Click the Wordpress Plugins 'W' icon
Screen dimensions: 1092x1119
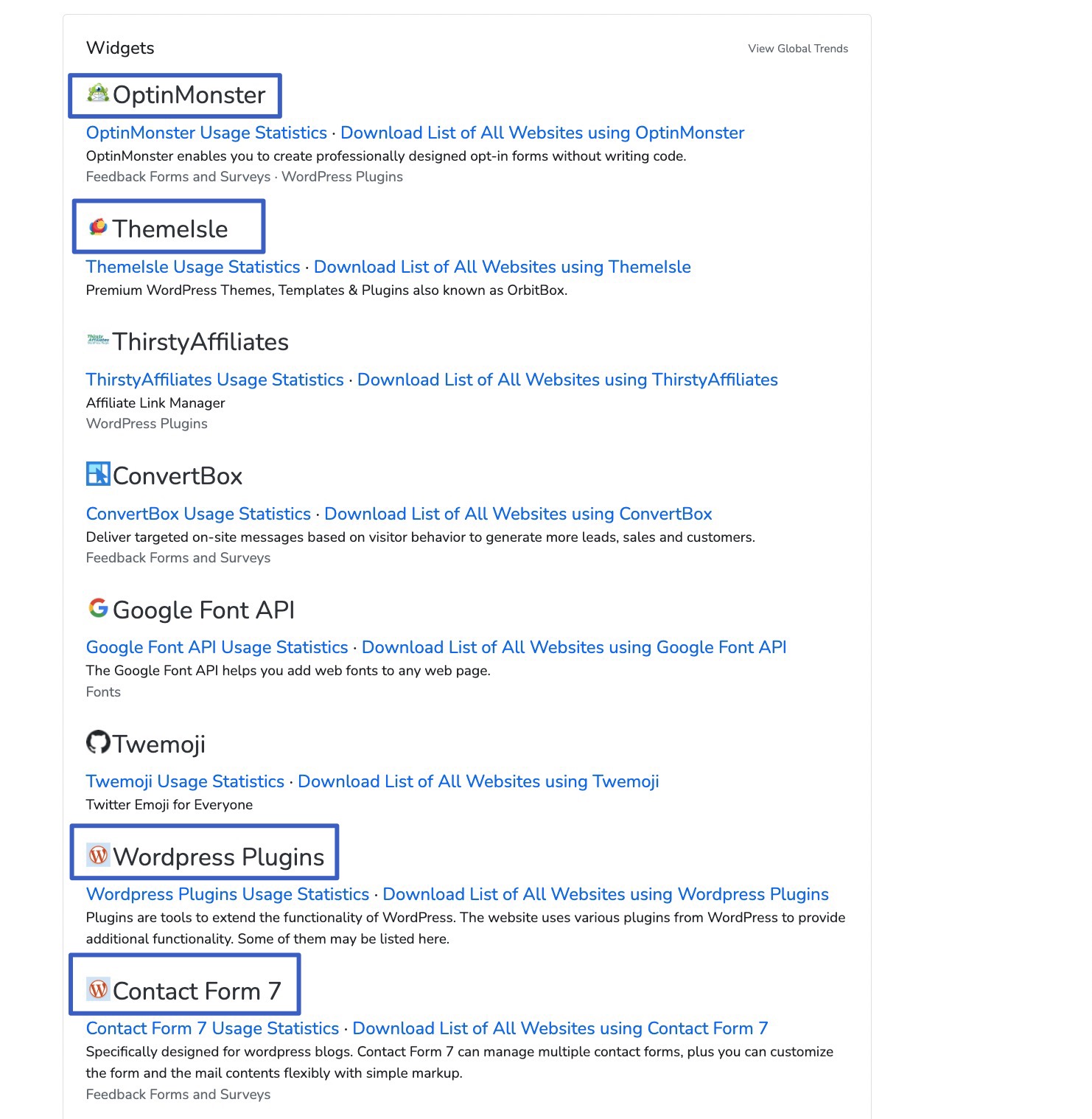(x=98, y=855)
